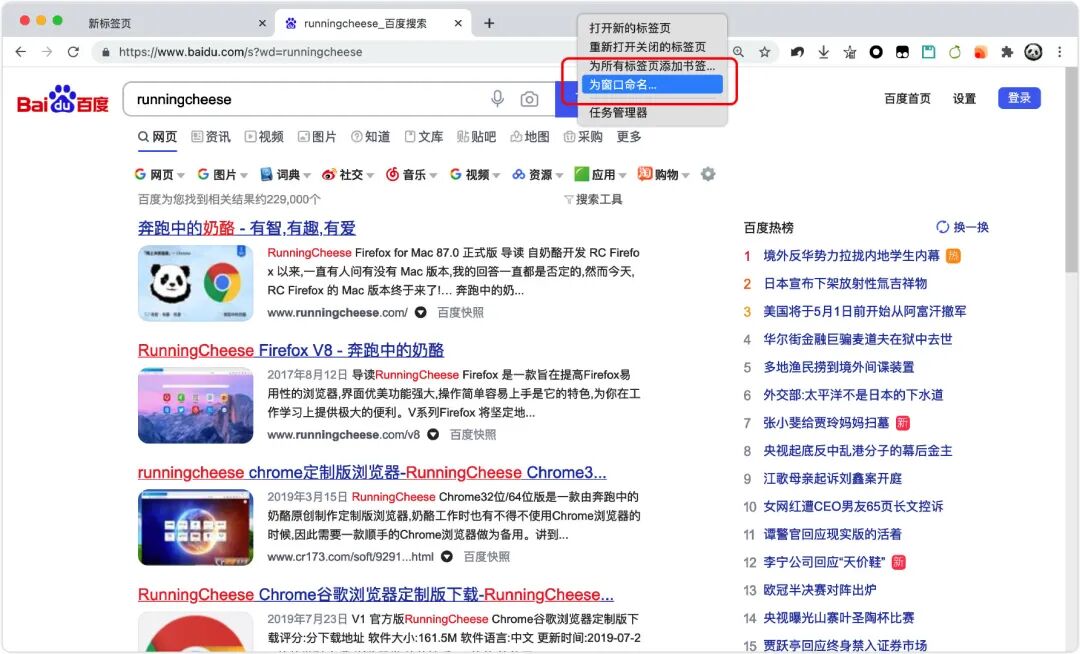The height and width of the screenshot is (654, 1080).
Task: Click the black circle extension icon
Action: click(876, 52)
